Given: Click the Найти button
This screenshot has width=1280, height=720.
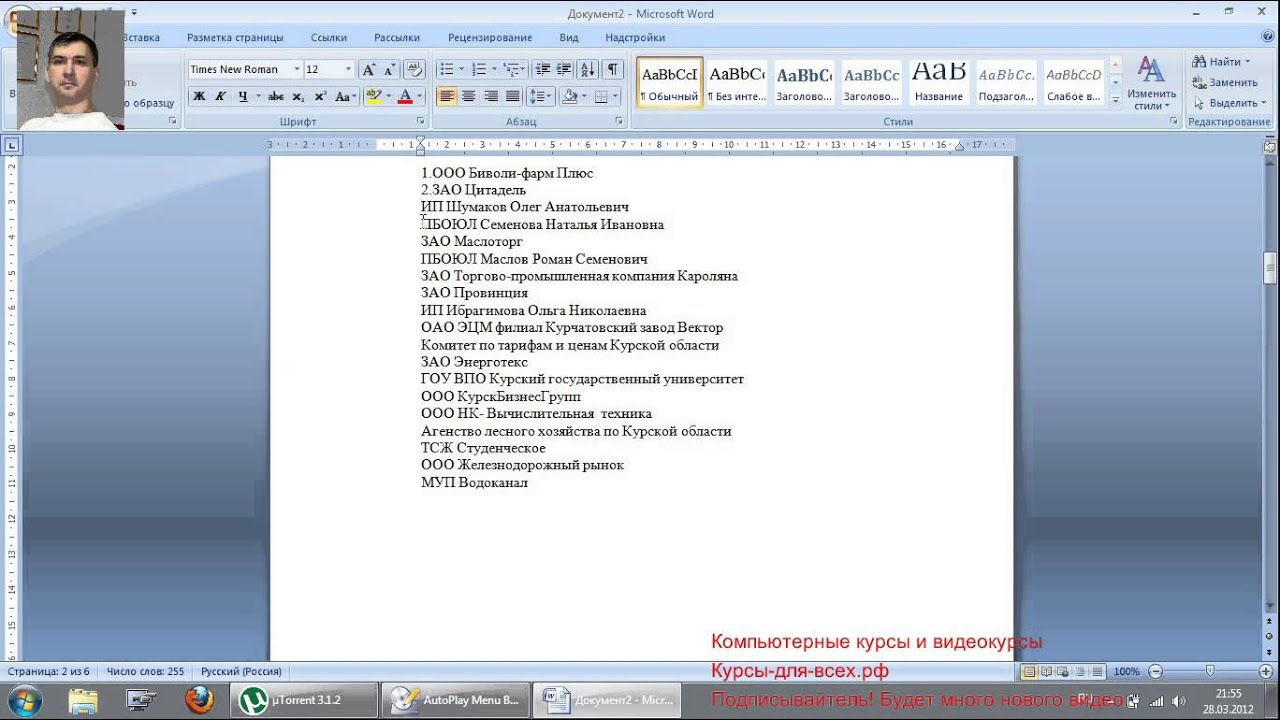Looking at the screenshot, I should click(1220, 62).
